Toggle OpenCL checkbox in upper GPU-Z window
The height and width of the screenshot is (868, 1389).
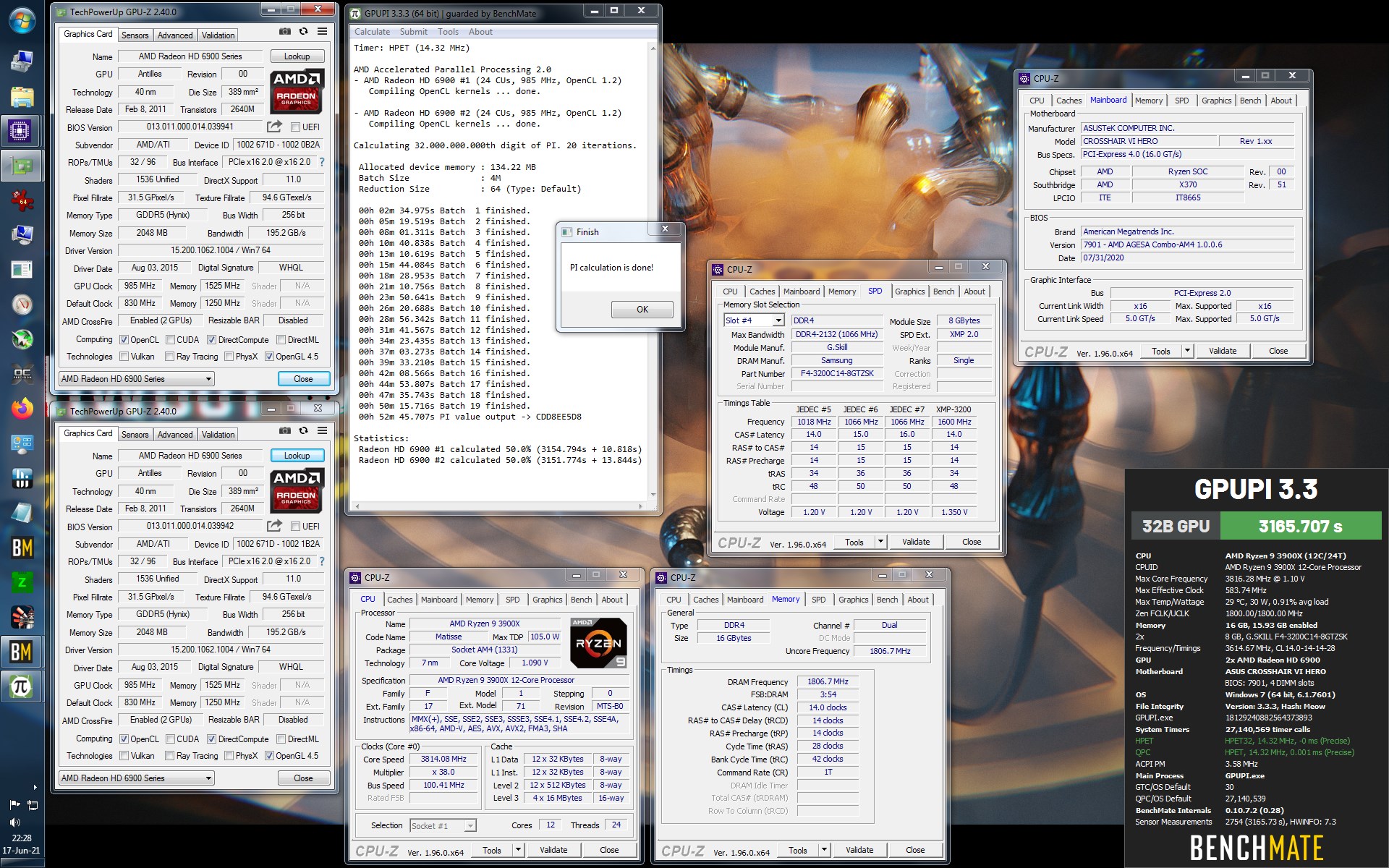[124, 340]
